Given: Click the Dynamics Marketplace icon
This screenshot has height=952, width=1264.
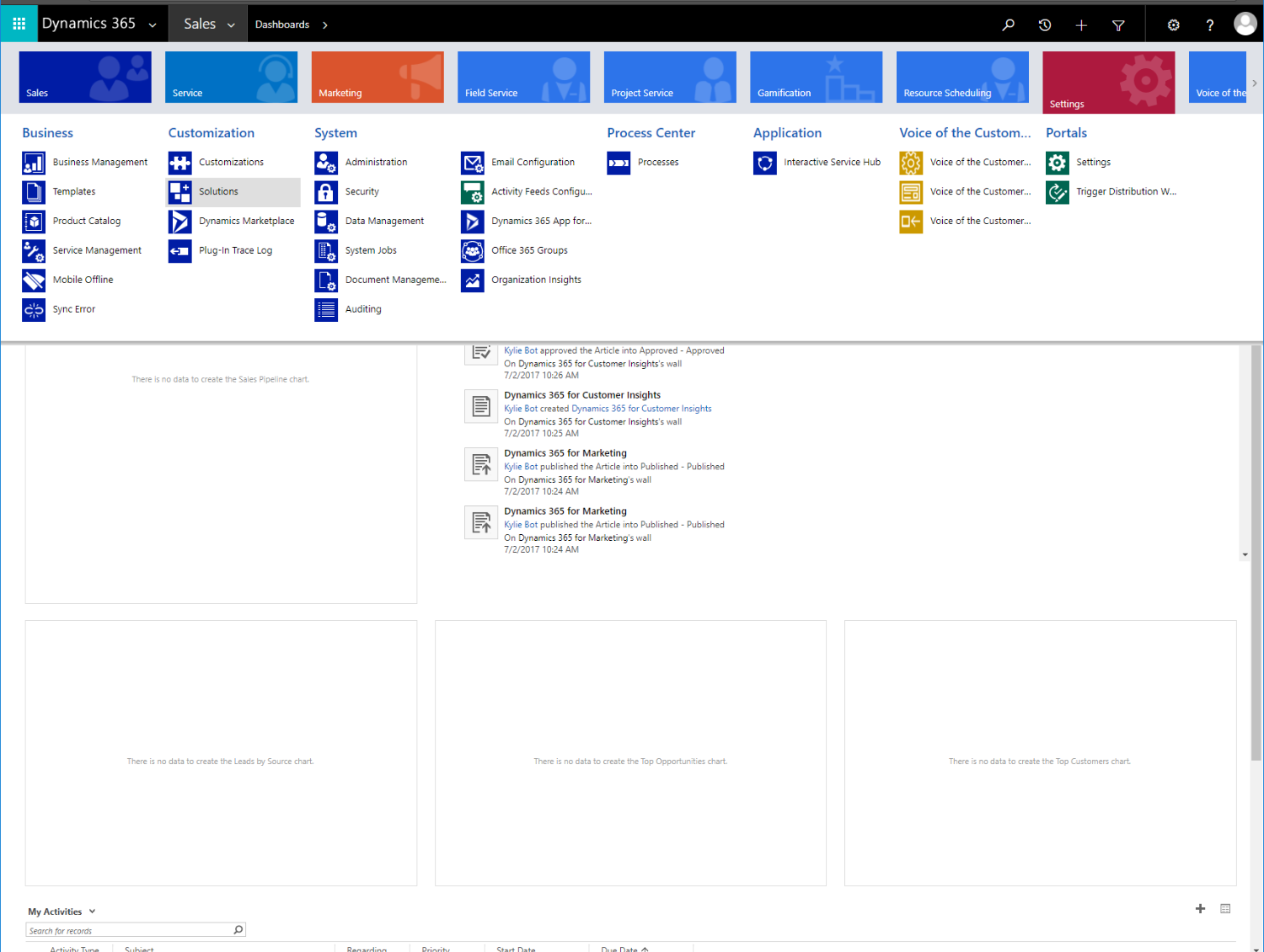Looking at the screenshot, I should (x=180, y=222).
